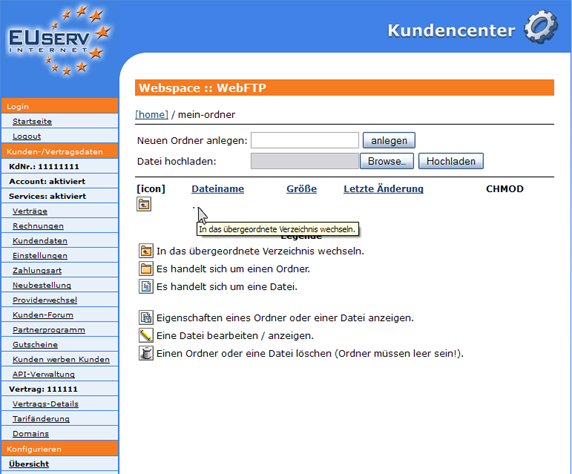Image resolution: width=572 pixels, height=474 pixels.
Task: Click the Webspace :: WebFTP title bar
Action: (344, 88)
